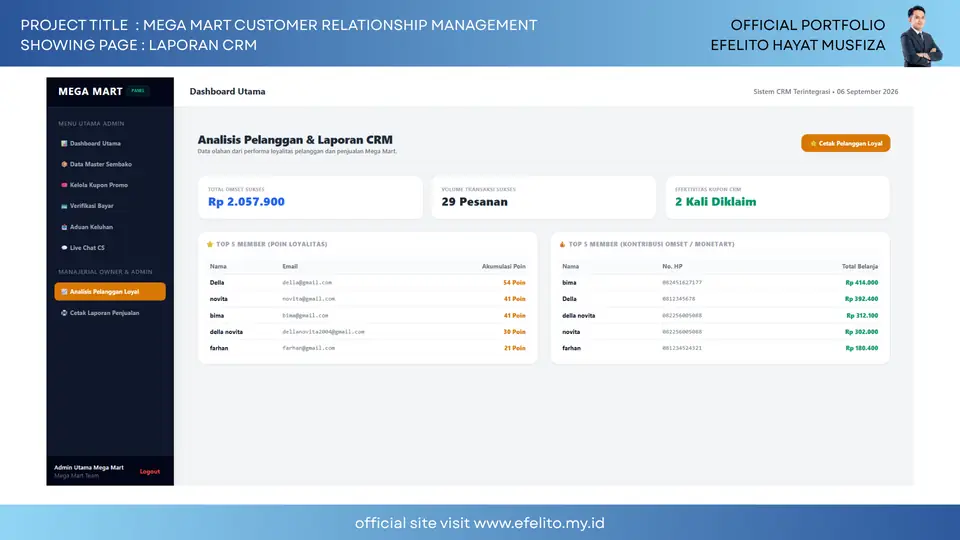Click the 54 Poin value
Image resolution: width=960 pixels, height=540 pixels.
click(514, 283)
